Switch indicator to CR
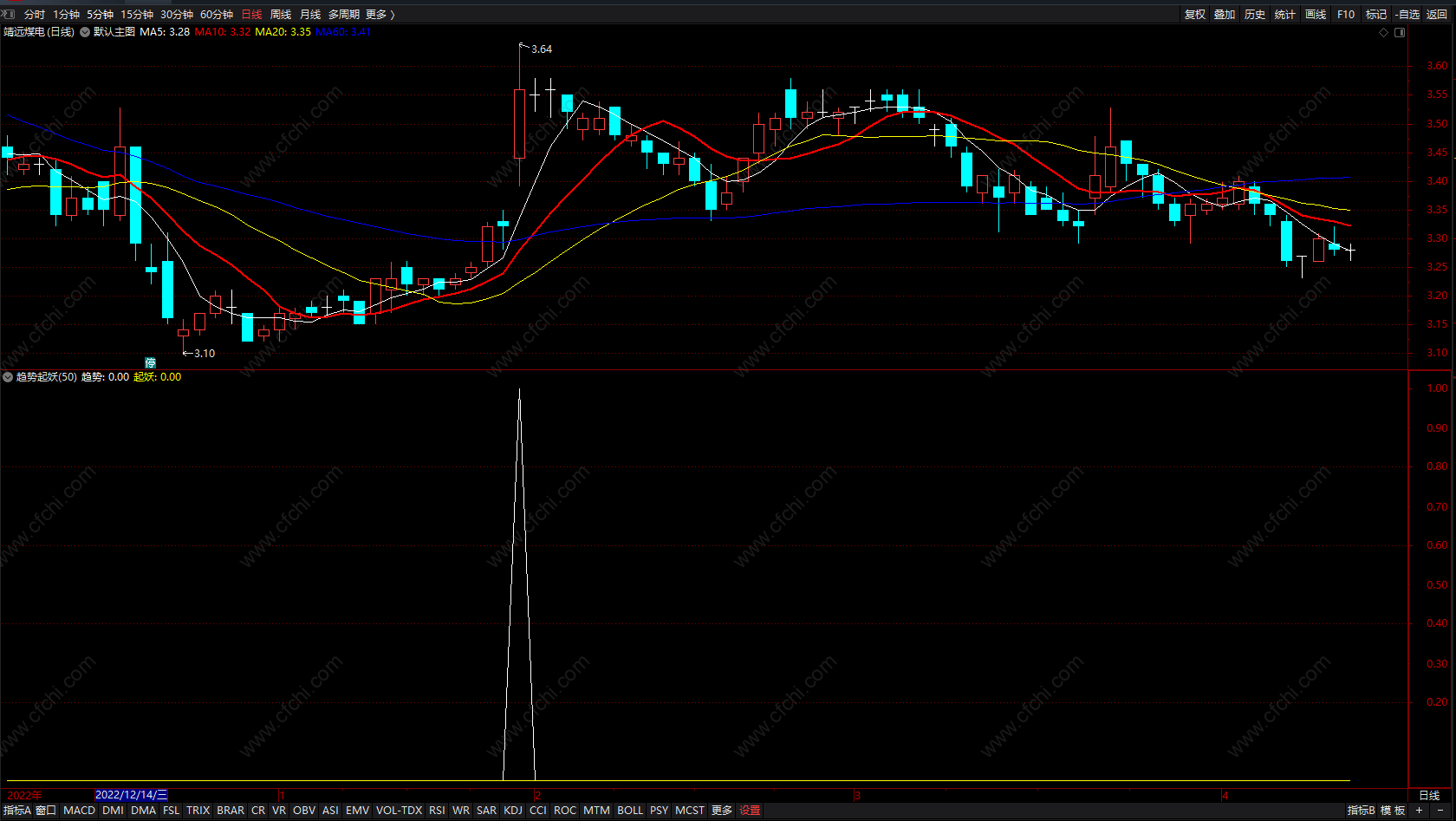The height and width of the screenshot is (821, 1456). pos(258,811)
